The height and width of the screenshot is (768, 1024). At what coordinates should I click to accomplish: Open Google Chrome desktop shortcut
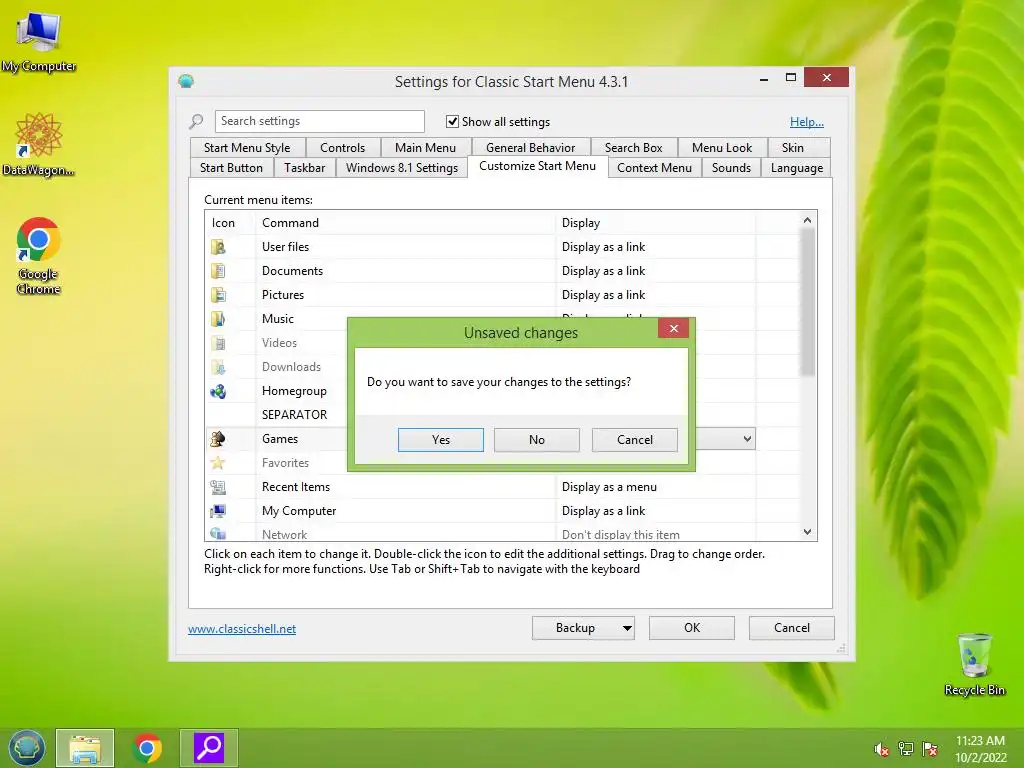(x=39, y=255)
